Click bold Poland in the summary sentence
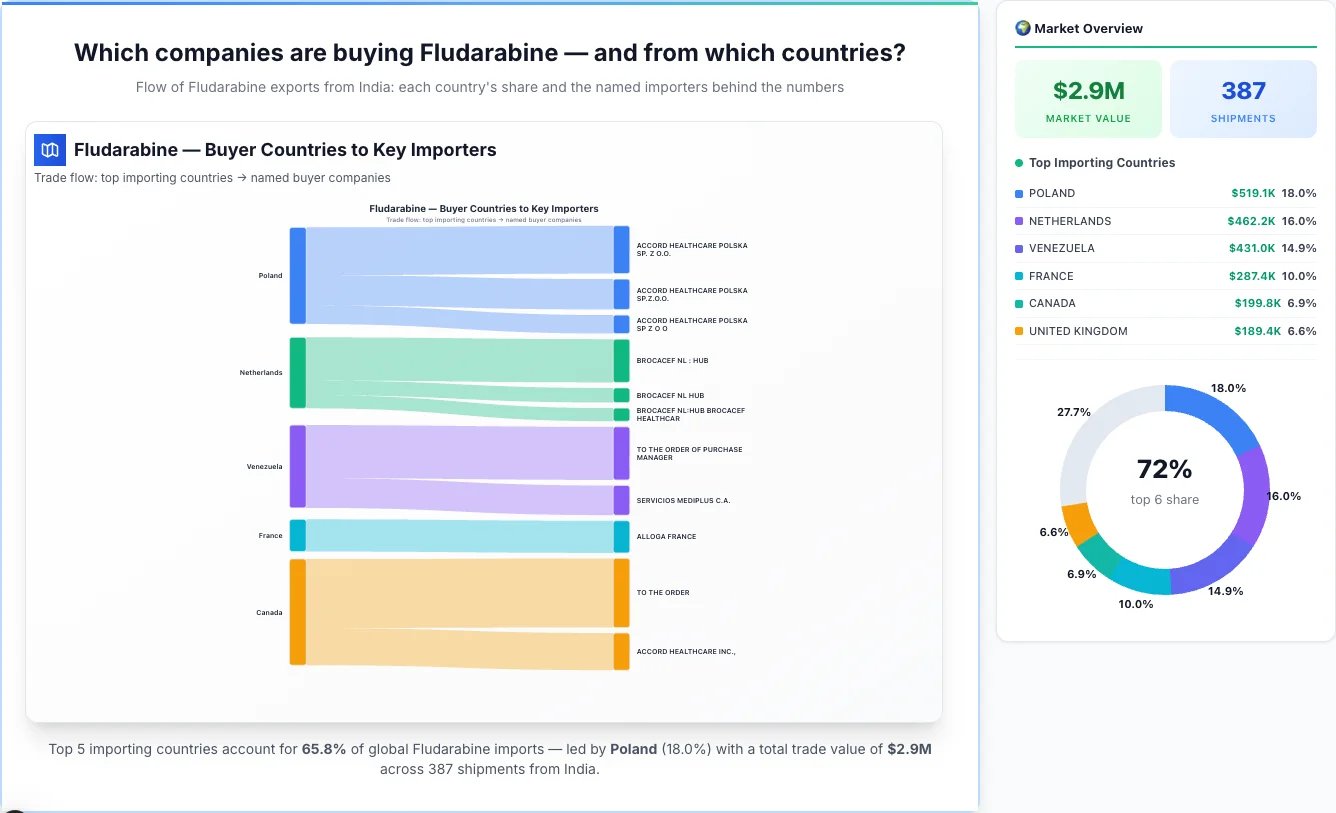The width and height of the screenshot is (1336, 813). pos(633,748)
